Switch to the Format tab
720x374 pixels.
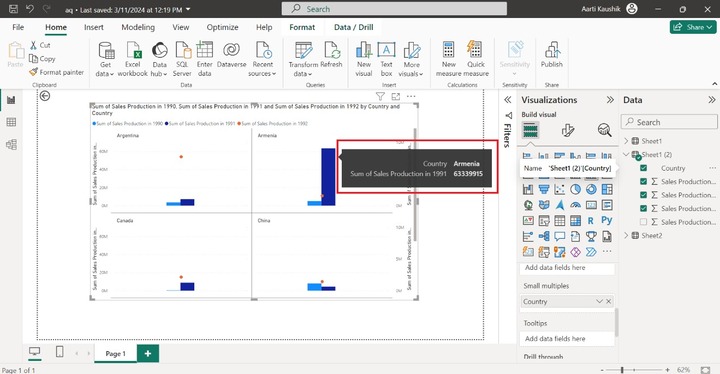[x=302, y=27]
